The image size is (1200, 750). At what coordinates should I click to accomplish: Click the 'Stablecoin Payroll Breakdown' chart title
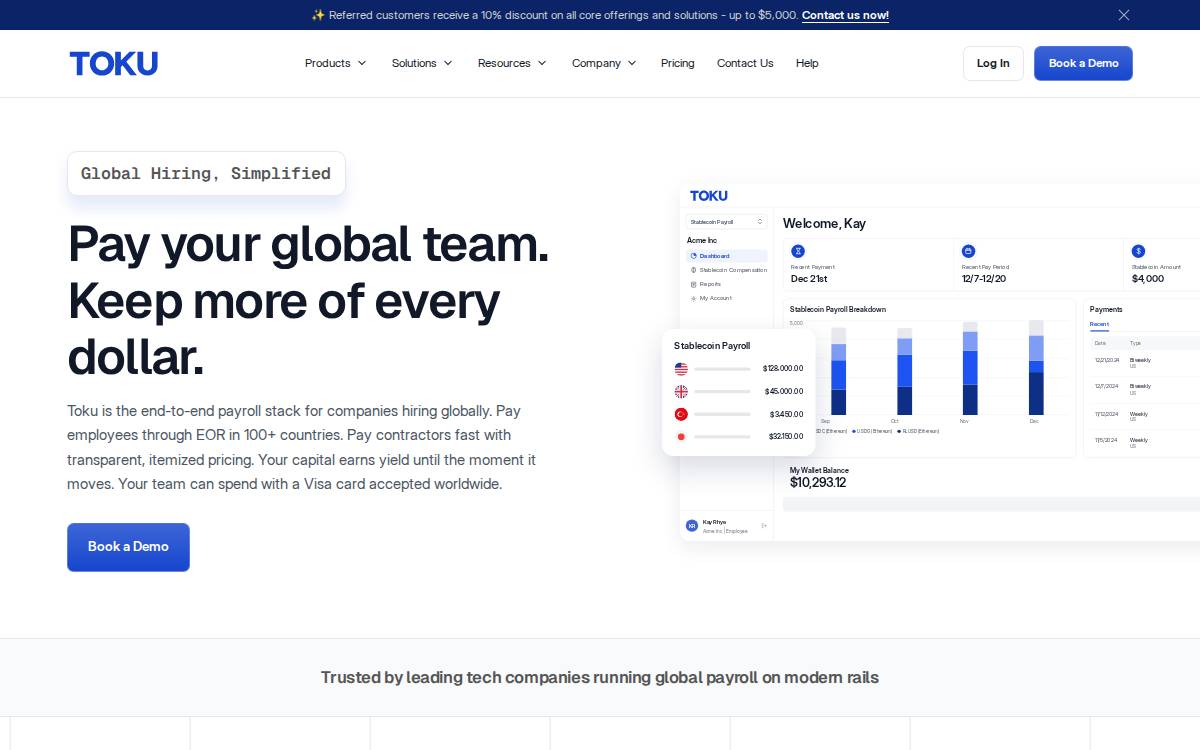click(838, 309)
